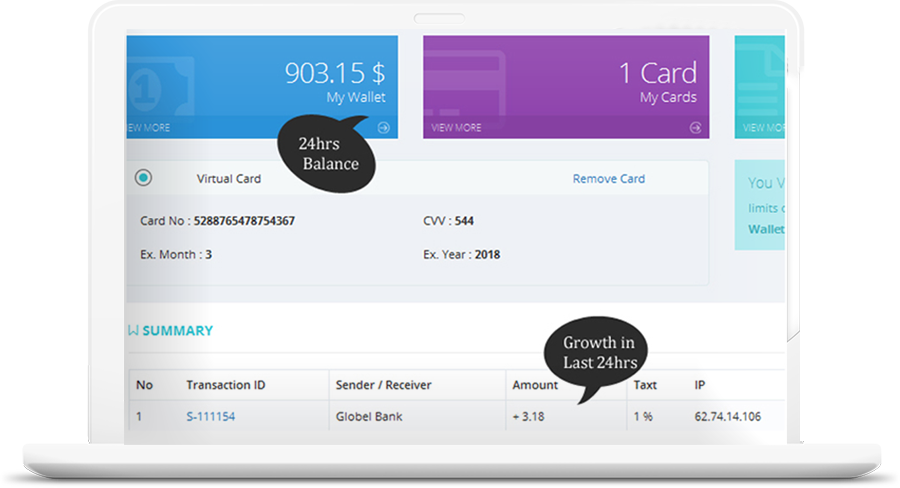The image size is (900, 488).
Task: Click the arrow icon on My Wallet tile
Action: pos(383,128)
